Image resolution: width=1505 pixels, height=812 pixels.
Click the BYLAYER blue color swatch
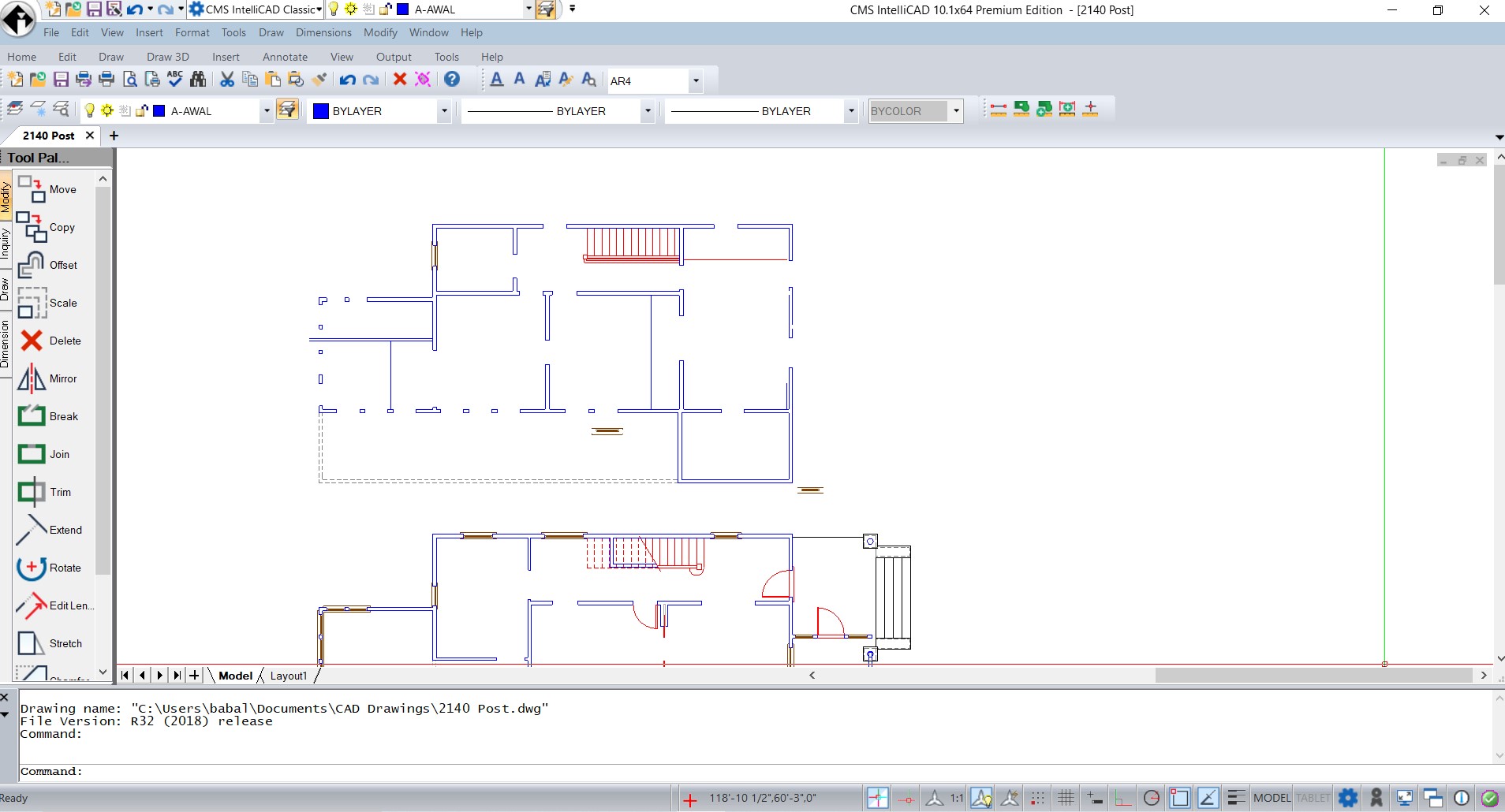point(321,111)
